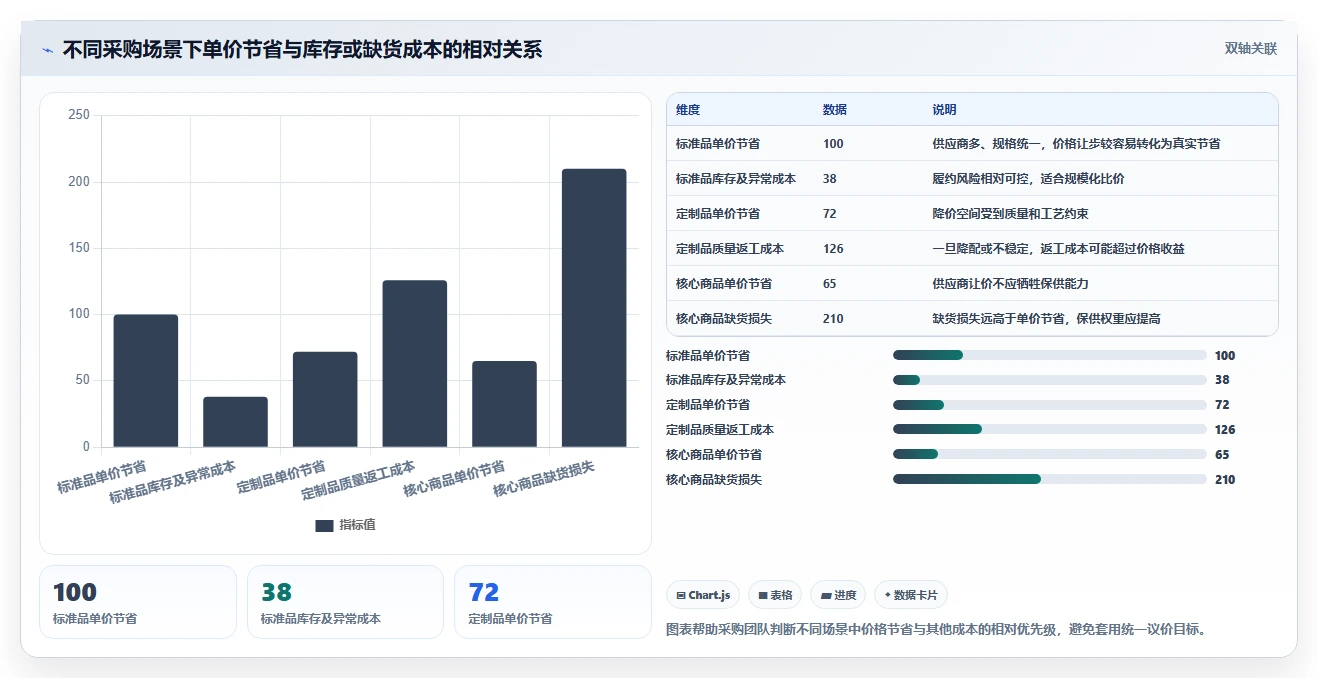Viewport: 1318px width, 678px height.
Task: Click the table note starting 供应商多、规格统一
Action: (1076, 144)
